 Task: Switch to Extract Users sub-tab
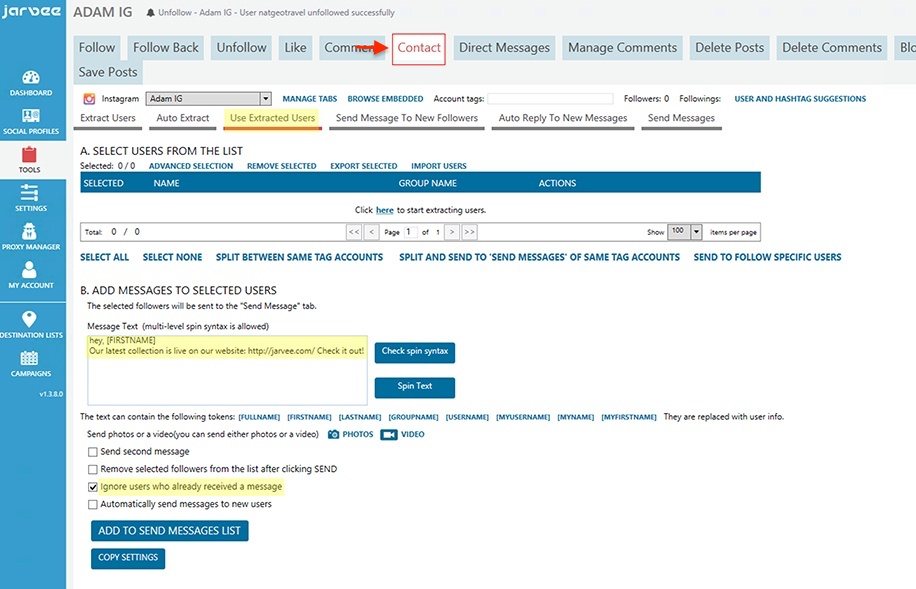coord(108,118)
